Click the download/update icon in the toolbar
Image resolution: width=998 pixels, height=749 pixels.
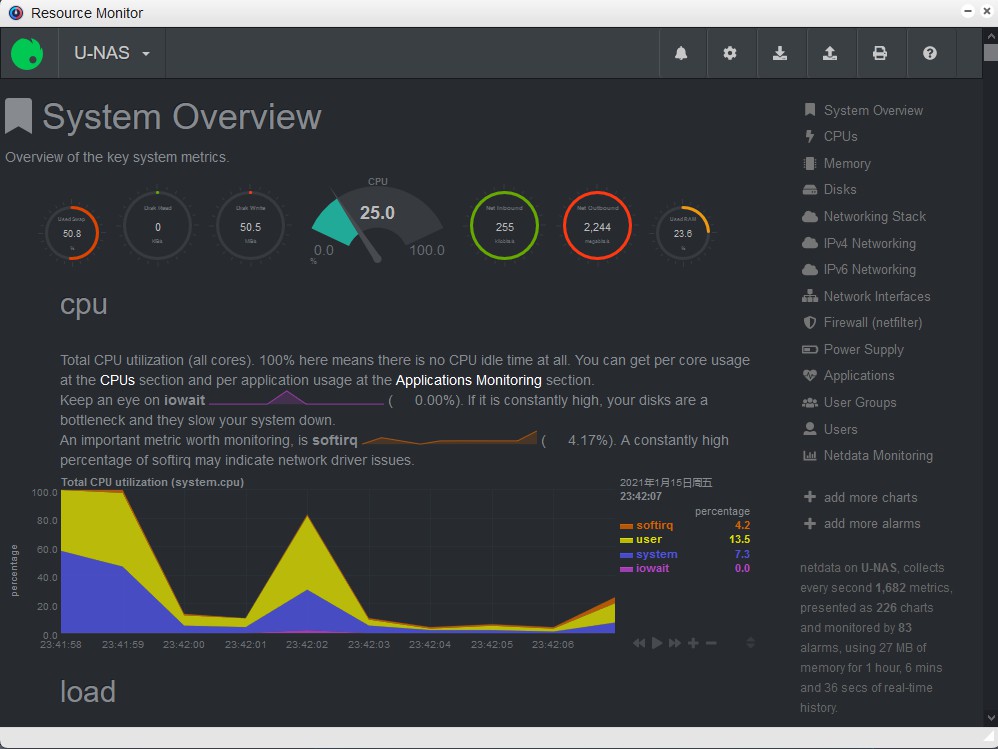pyautogui.click(x=780, y=53)
